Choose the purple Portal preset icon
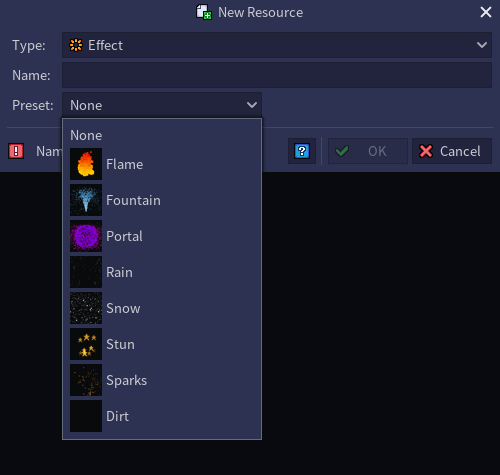 click(86, 236)
